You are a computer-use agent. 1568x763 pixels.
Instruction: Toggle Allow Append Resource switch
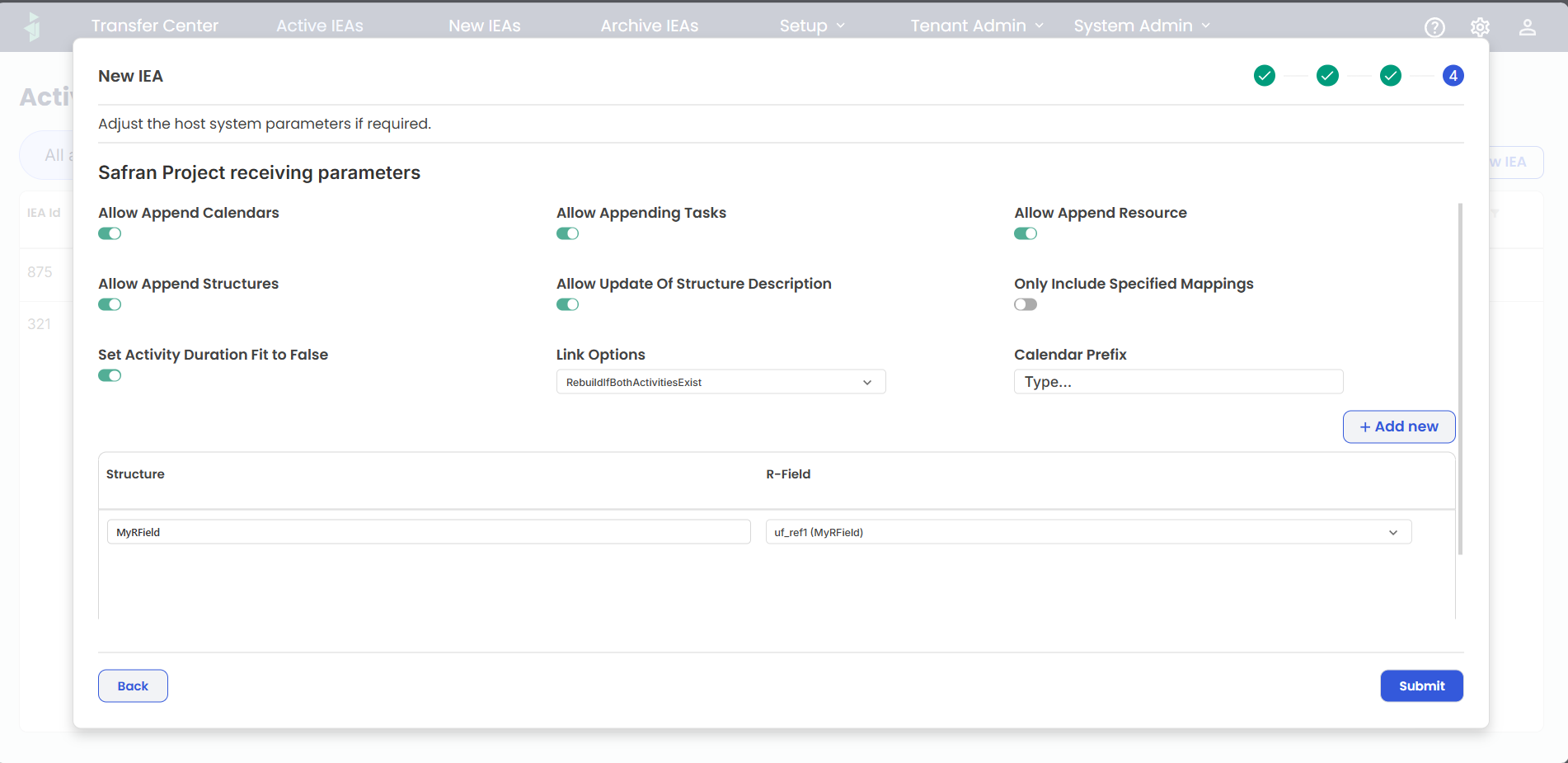(1026, 233)
